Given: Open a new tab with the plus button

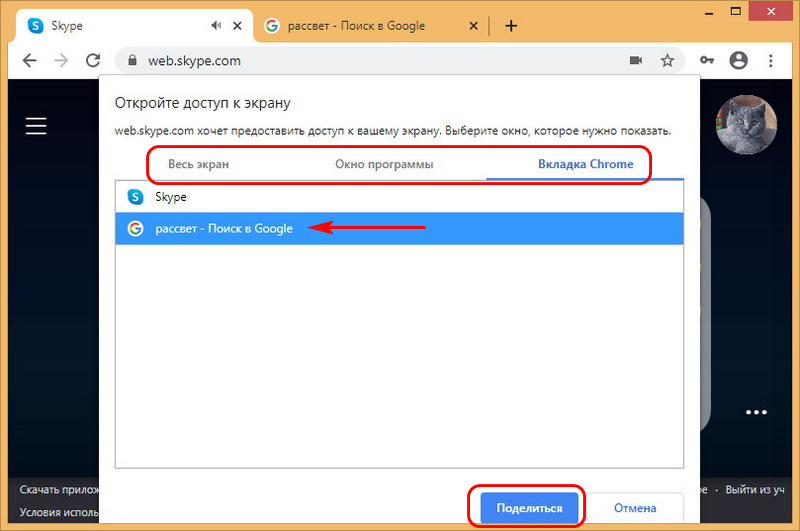Looking at the screenshot, I should pos(511,26).
